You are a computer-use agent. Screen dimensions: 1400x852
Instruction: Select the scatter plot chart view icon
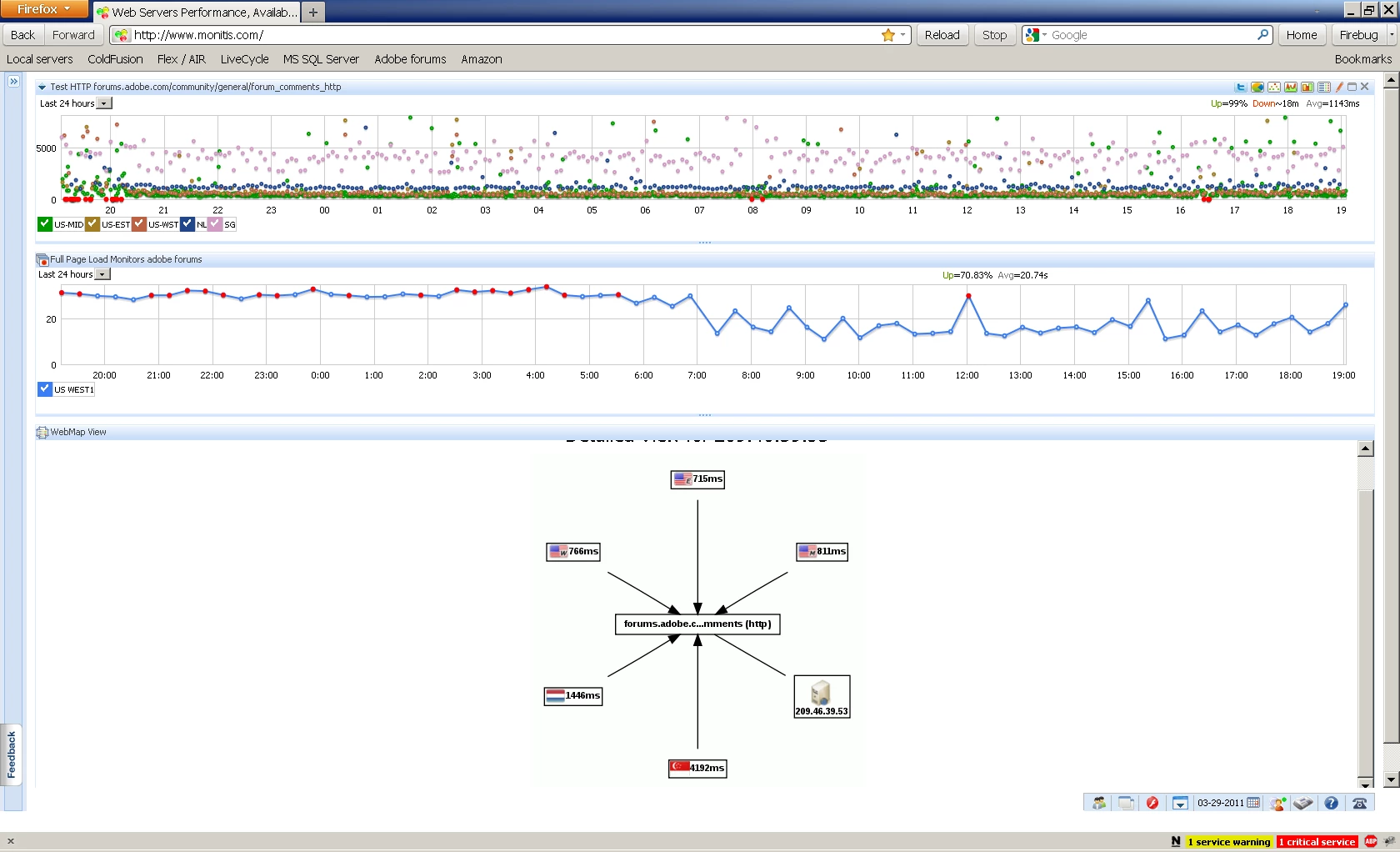coord(1273,87)
